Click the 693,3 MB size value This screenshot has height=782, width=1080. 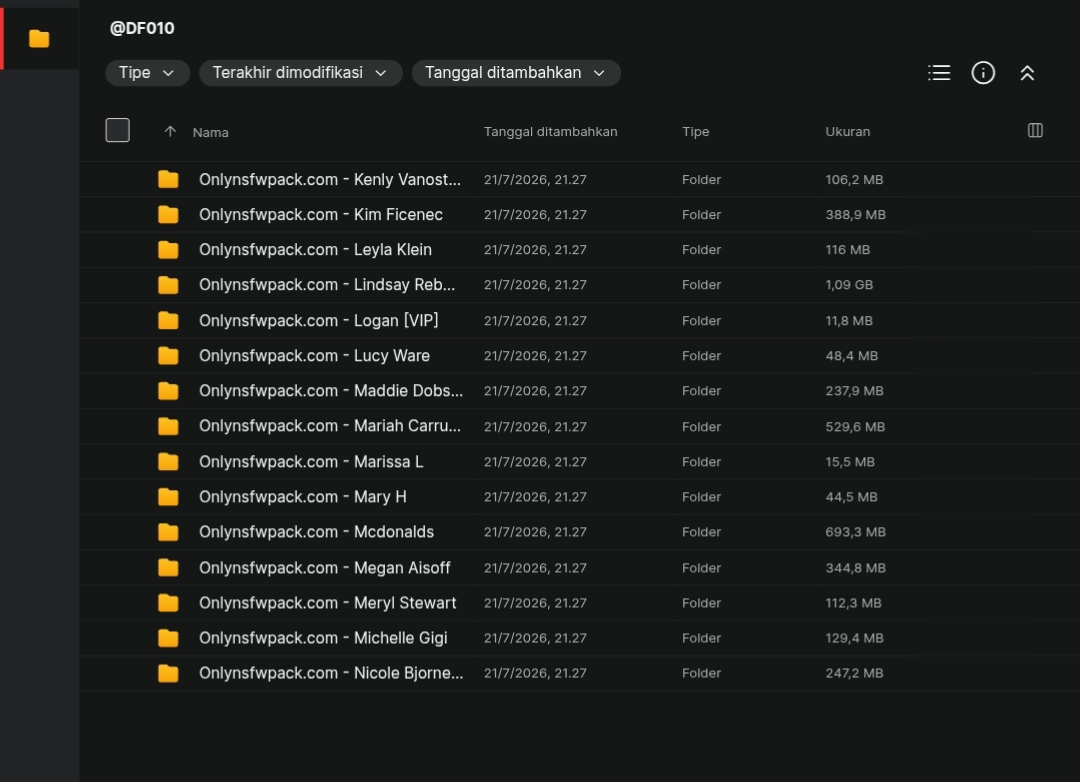855,533
